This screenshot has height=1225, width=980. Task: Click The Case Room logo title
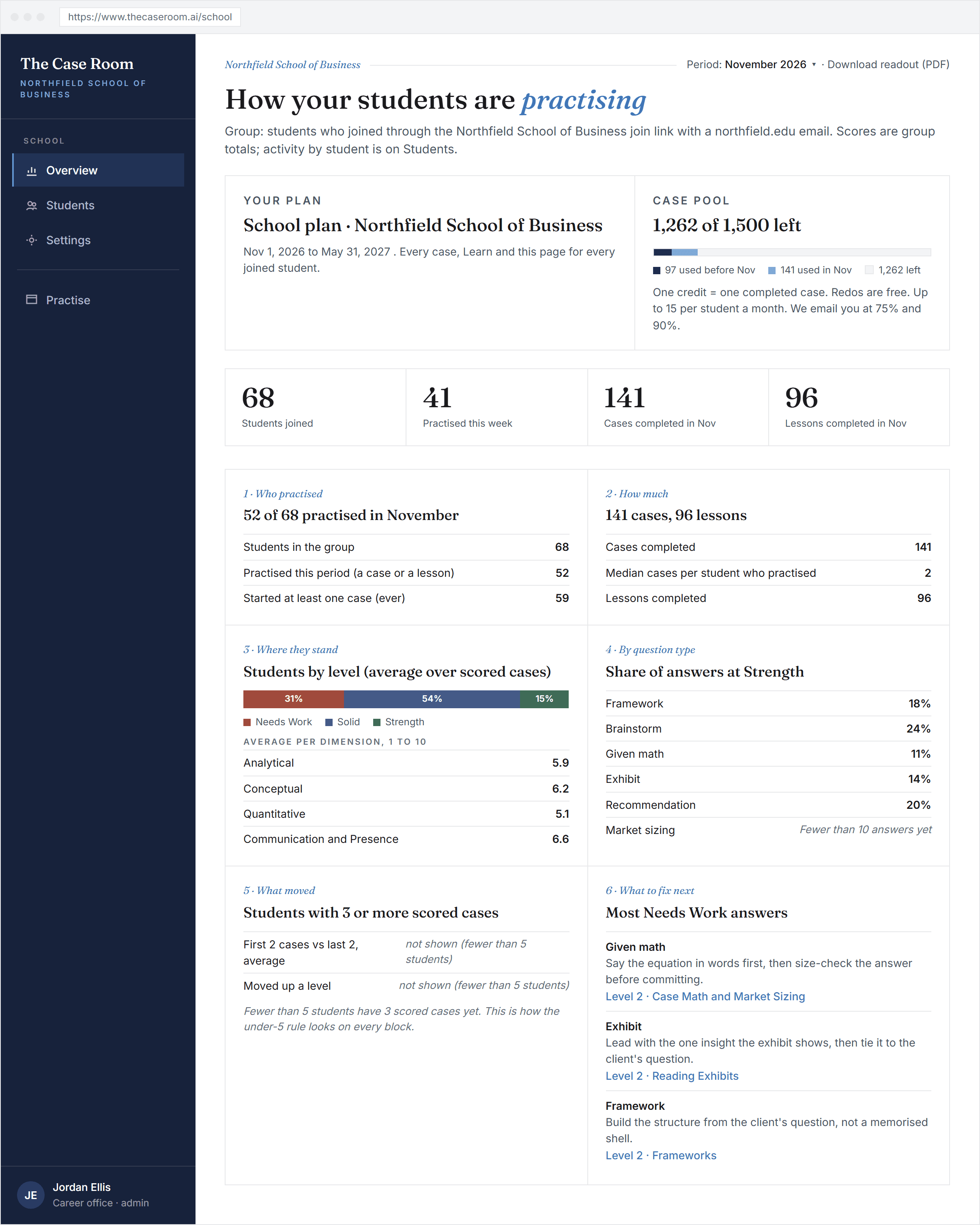(77, 64)
